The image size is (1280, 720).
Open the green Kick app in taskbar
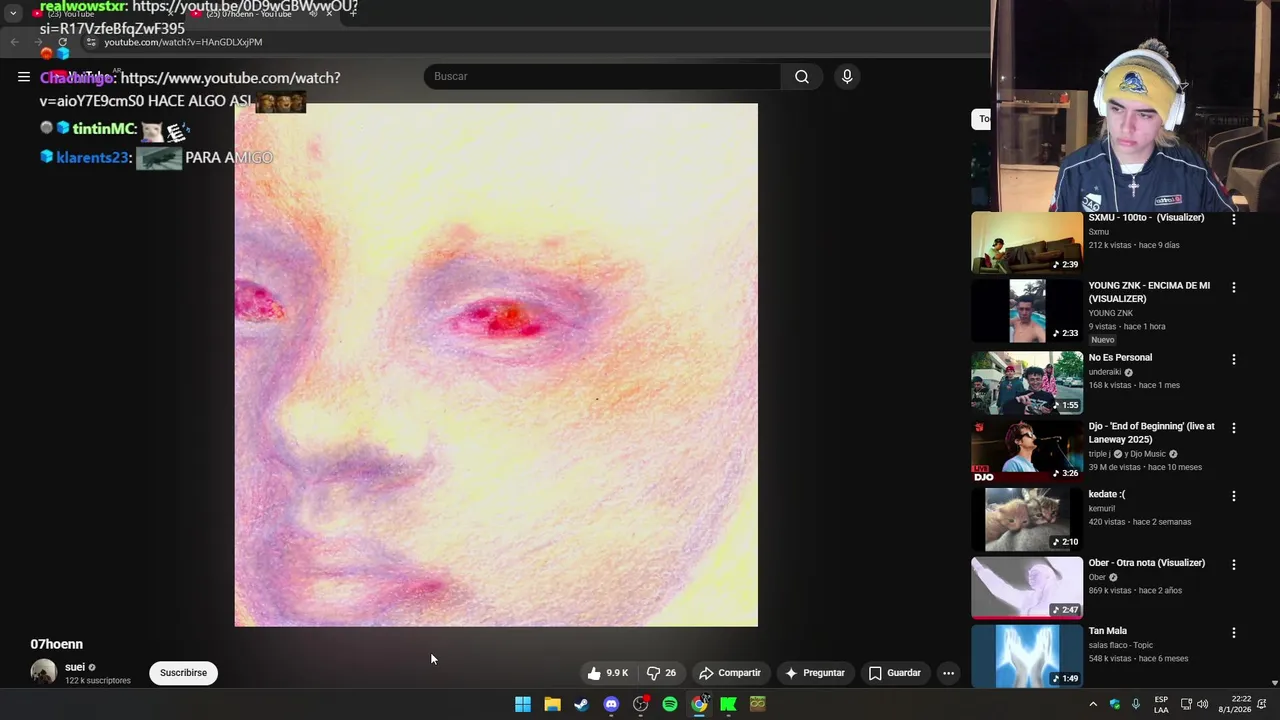[x=728, y=704]
